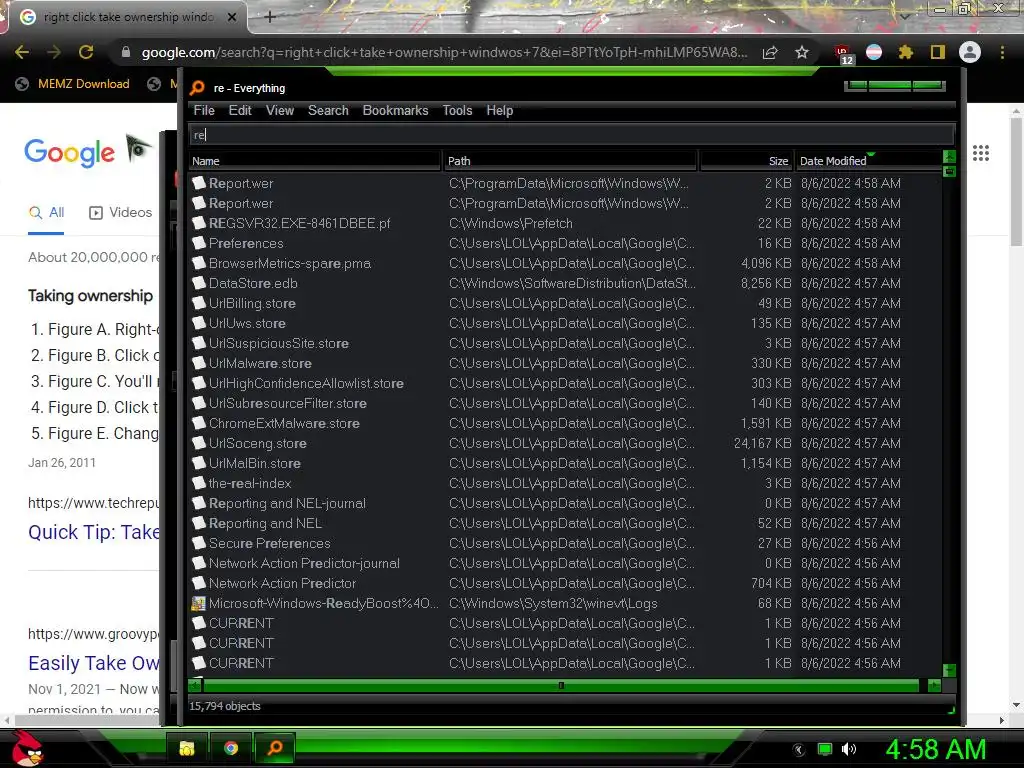Click UrlMalBin.store file name

[x=255, y=463]
